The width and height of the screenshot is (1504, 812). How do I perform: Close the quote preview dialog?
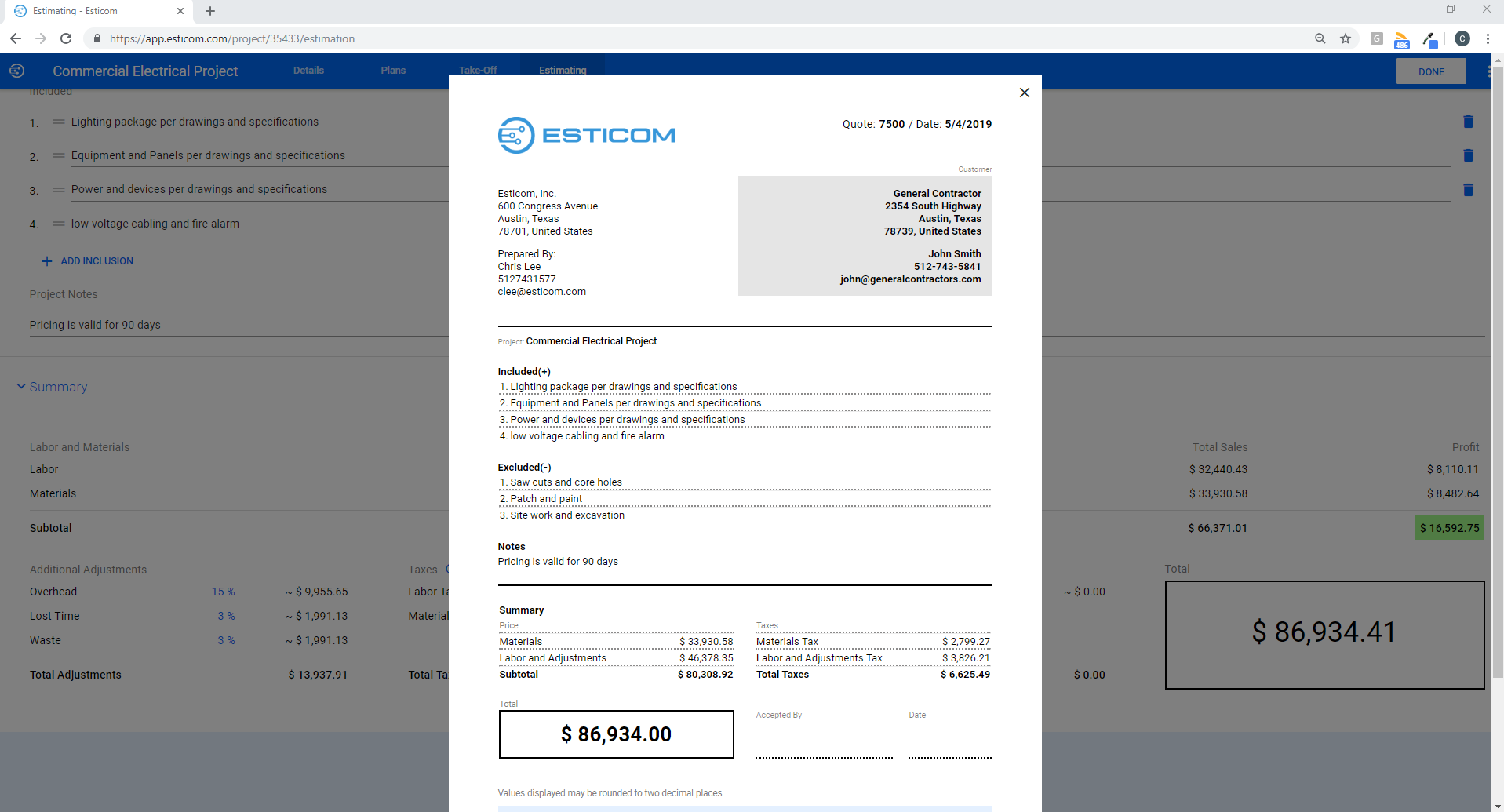point(1024,93)
